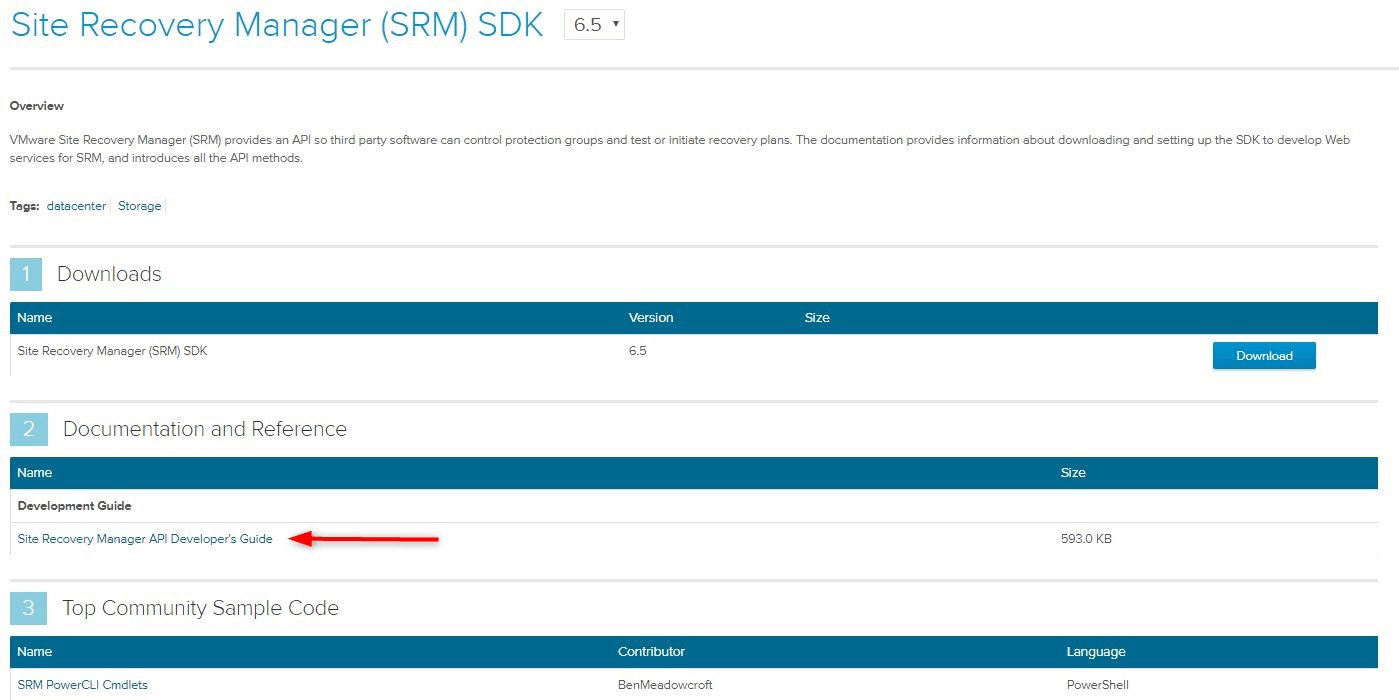This screenshot has height=700, width=1399.
Task: Click the Name column header in Documentation table
Action: coord(35,473)
